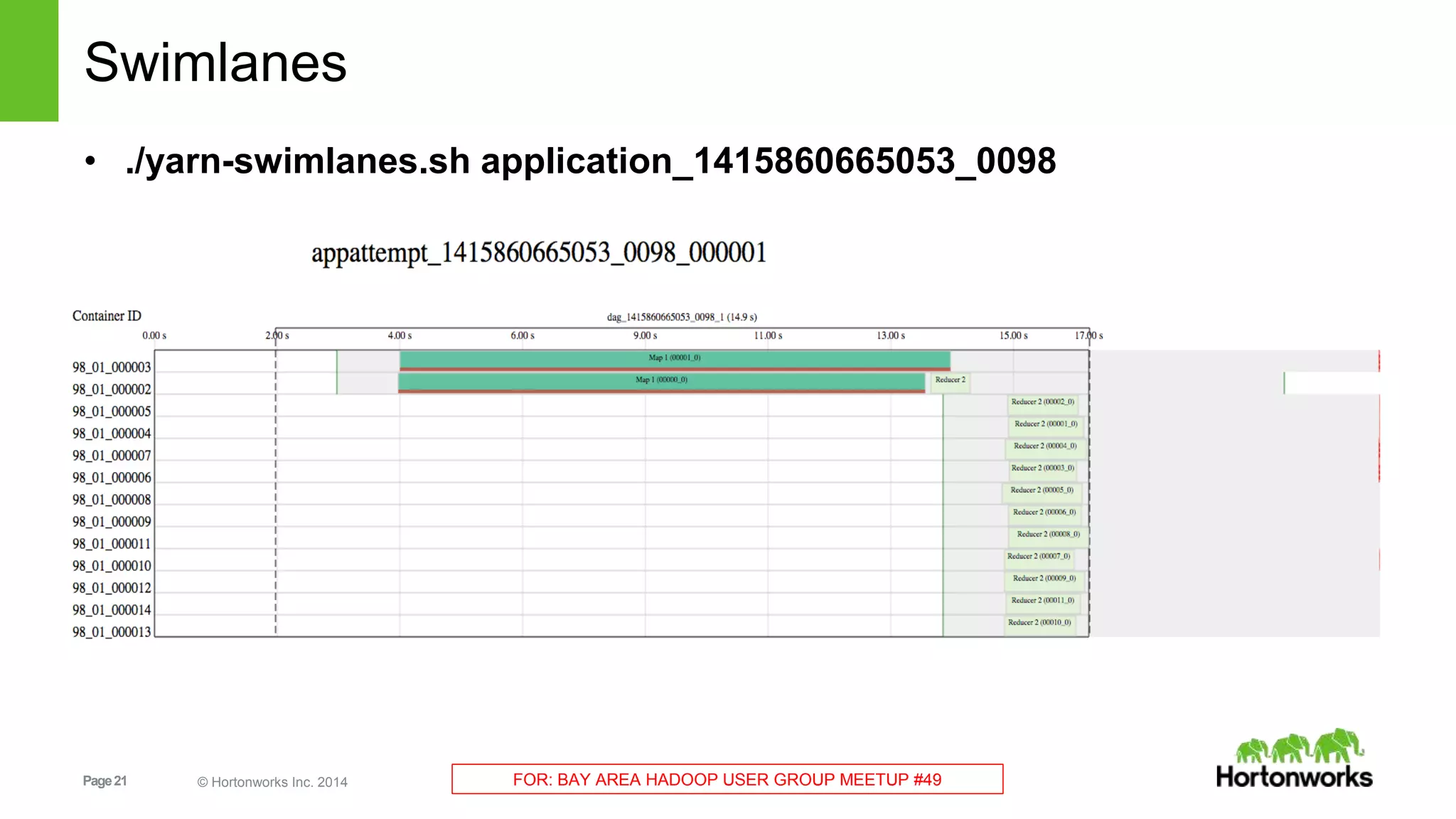Click the 9.00 s time axis tick

(646, 336)
